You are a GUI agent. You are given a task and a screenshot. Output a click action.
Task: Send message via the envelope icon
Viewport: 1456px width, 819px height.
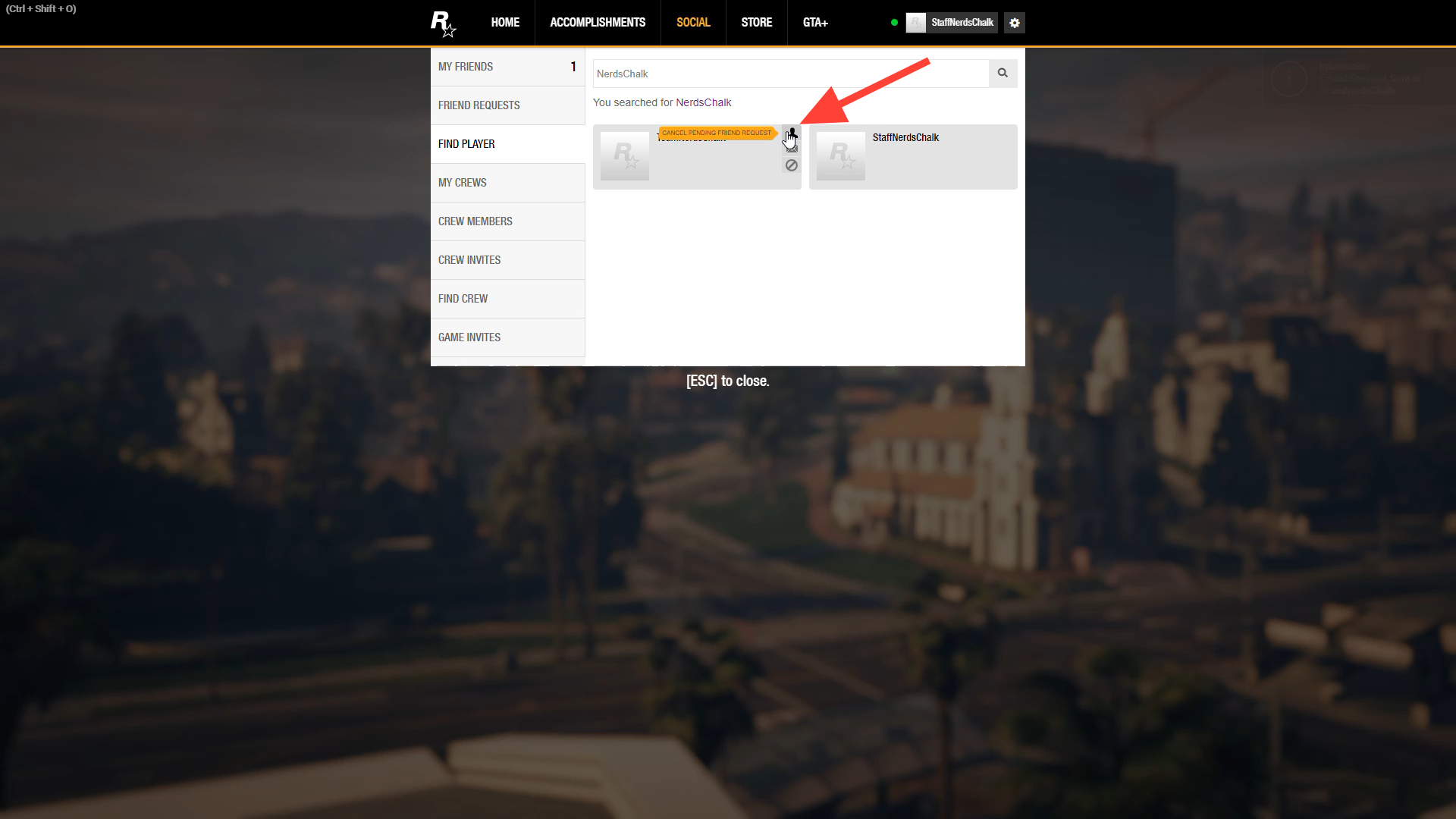click(x=791, y=149)
